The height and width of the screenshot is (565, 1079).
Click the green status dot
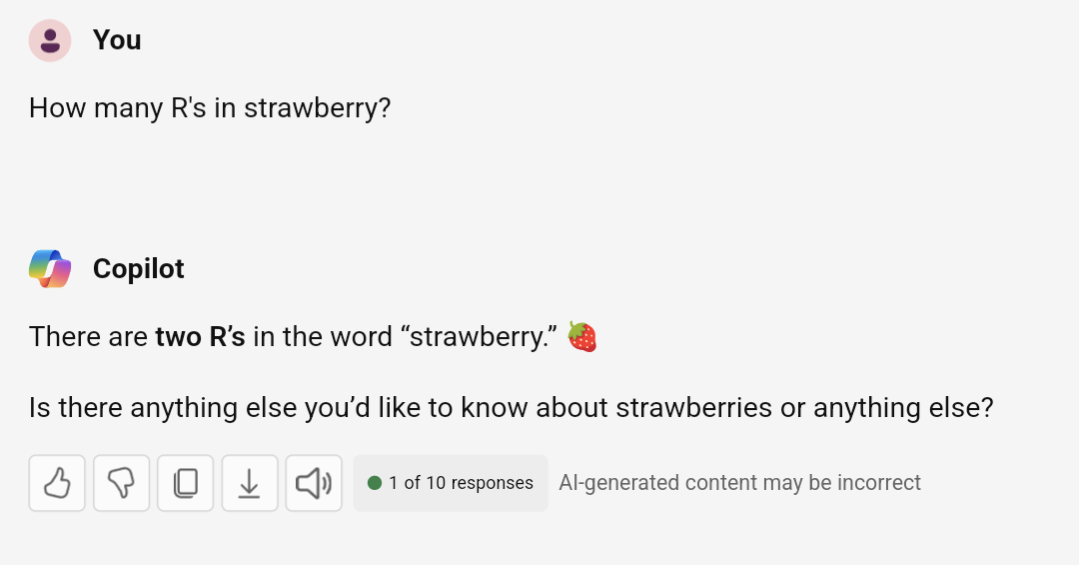click(374, 483)
